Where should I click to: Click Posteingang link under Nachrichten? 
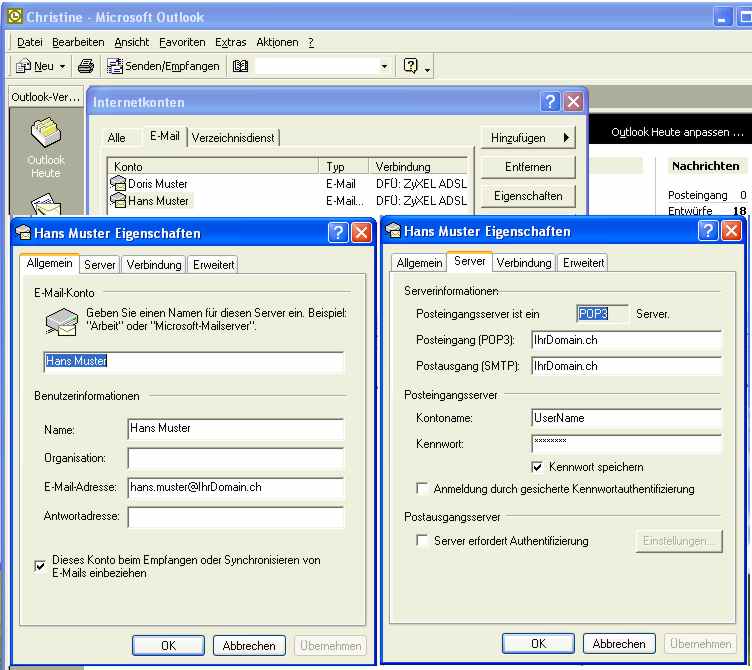pyautogui.click(x=697, y=195)
